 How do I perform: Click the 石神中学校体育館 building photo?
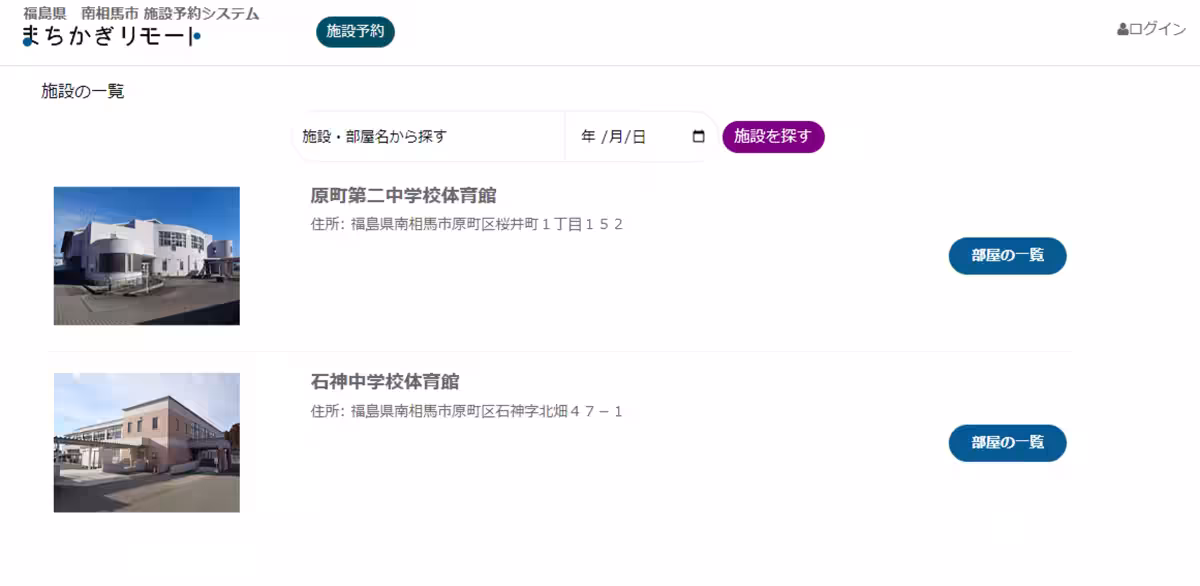(x=146, y=442)
